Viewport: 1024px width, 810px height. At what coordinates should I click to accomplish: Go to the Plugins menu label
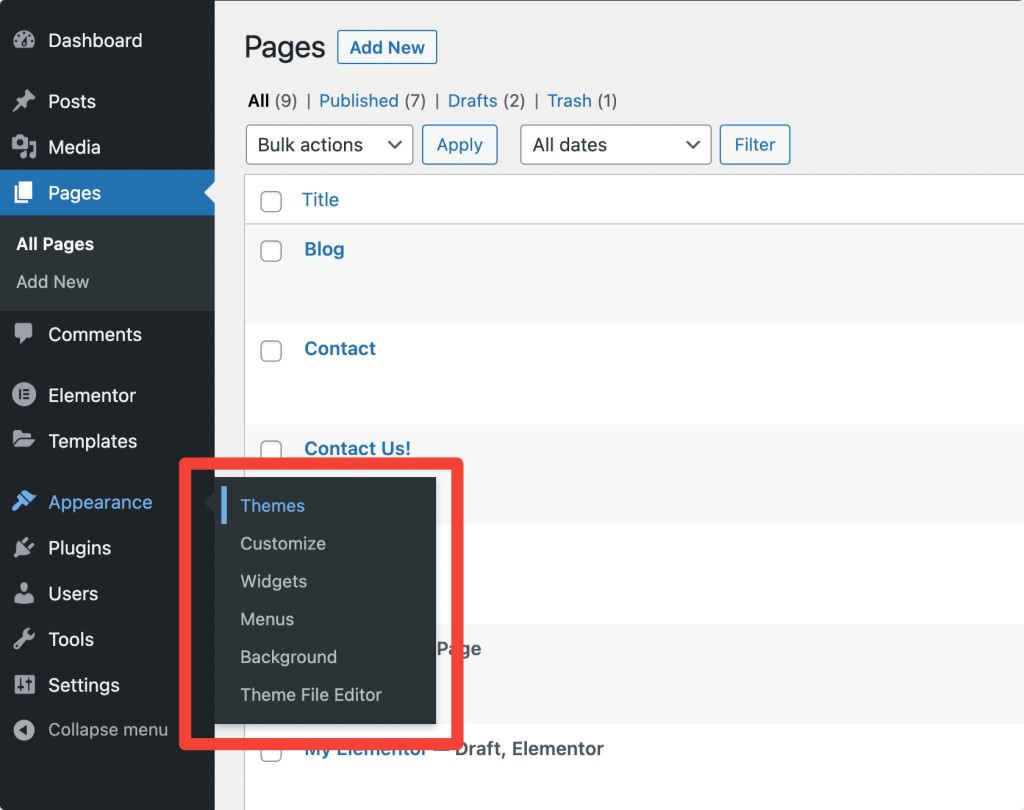point(80,548)
